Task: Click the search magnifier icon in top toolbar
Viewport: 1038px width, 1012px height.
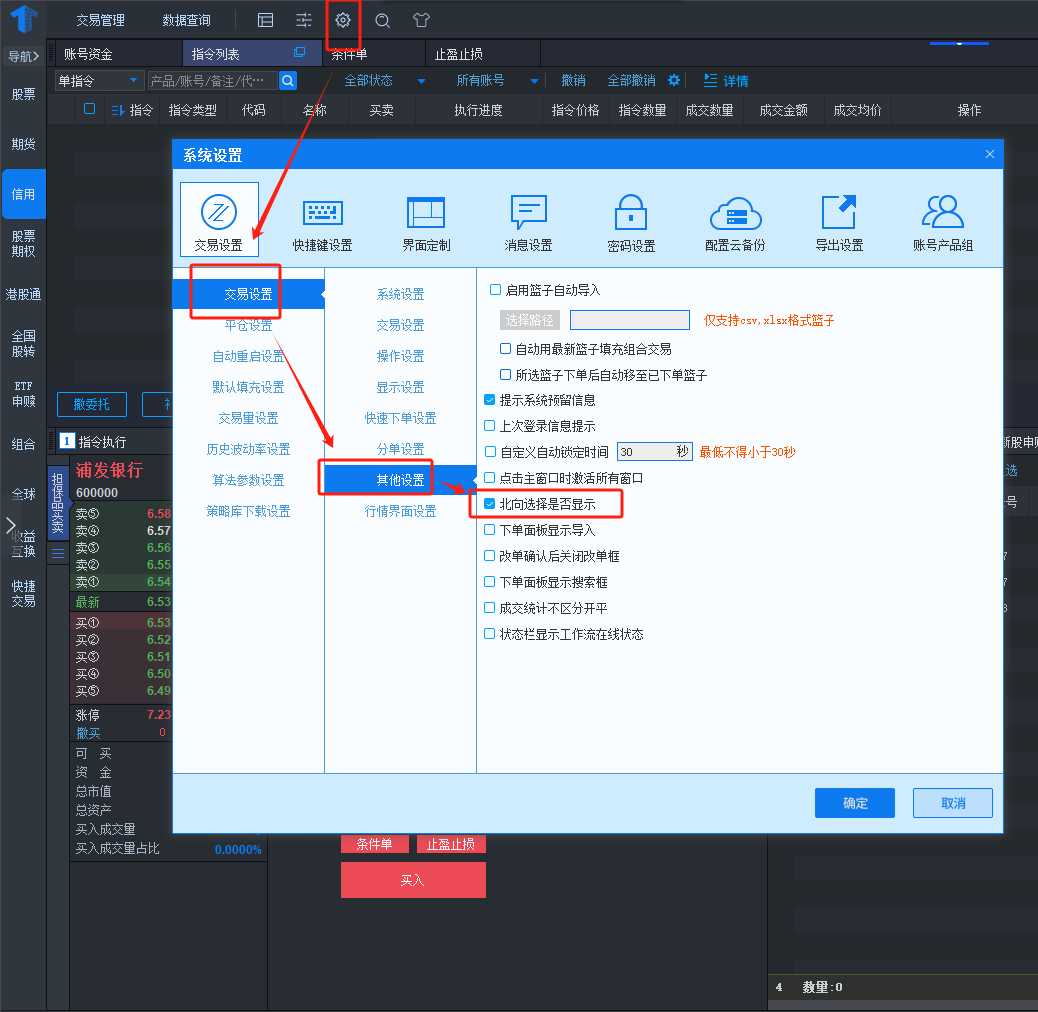Action: point(382,21)
